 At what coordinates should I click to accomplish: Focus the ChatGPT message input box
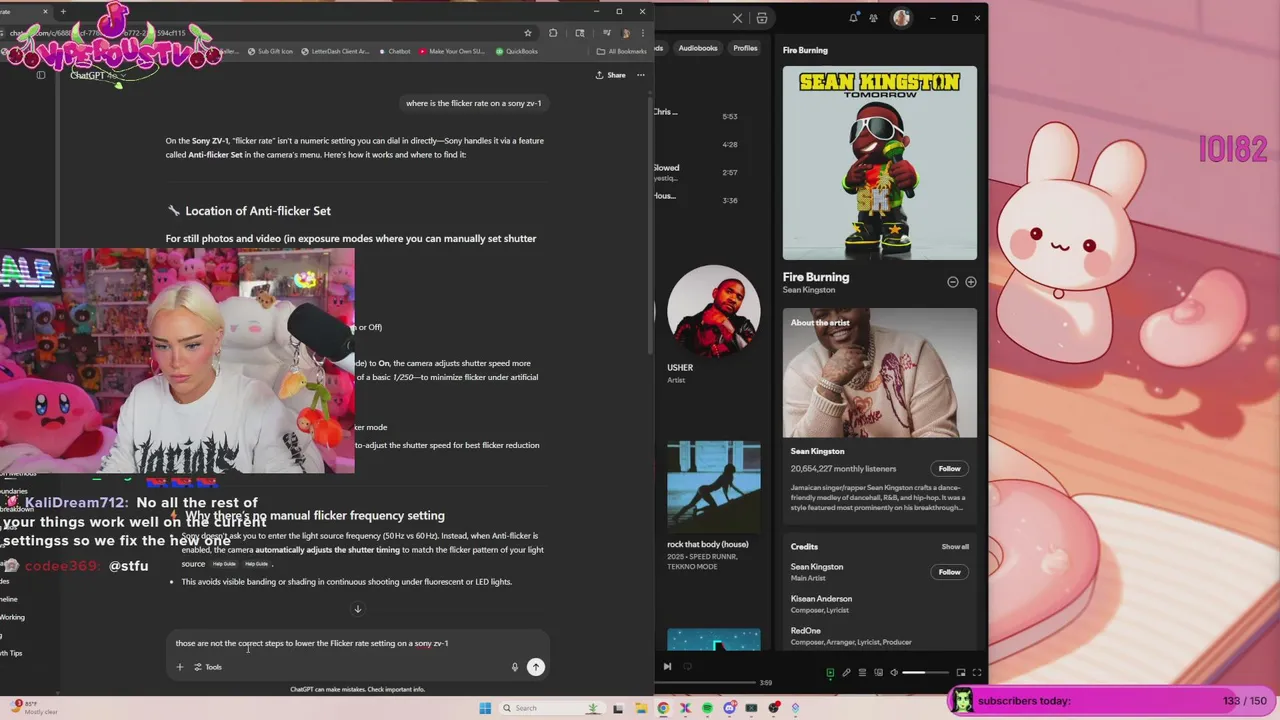coord(358,643)
